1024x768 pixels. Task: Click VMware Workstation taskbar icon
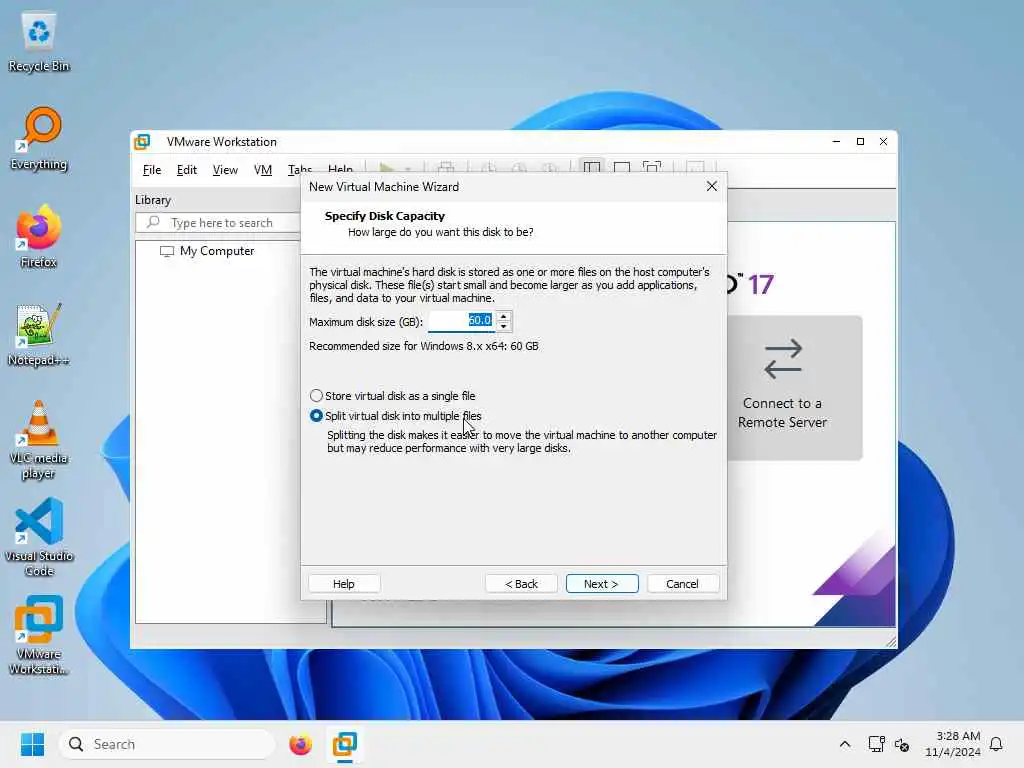pyautogui.click(x=345, y=744)
